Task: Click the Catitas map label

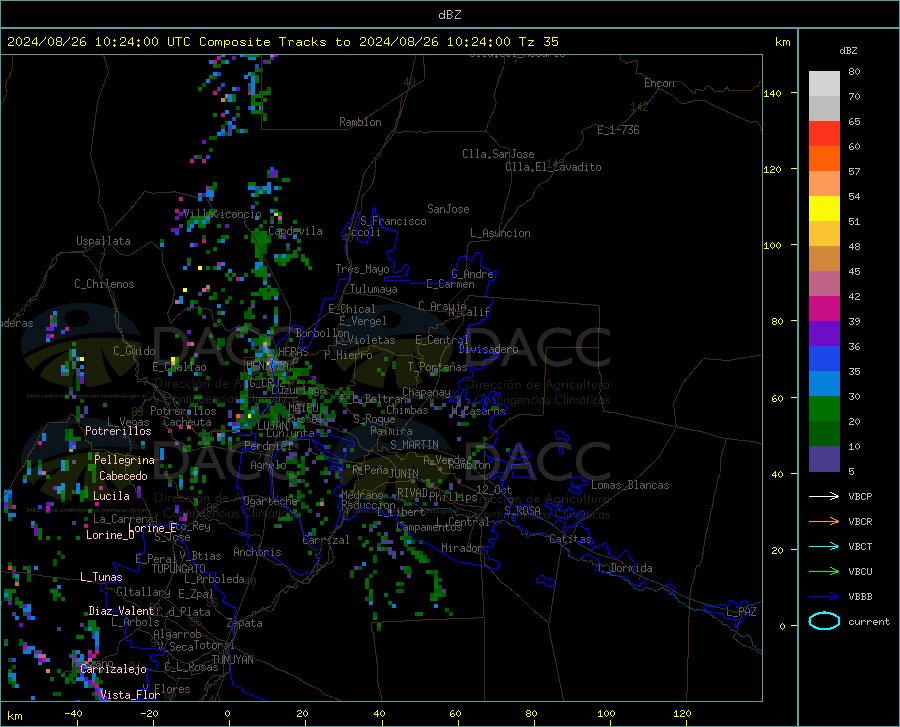Action: coord(570,539)
